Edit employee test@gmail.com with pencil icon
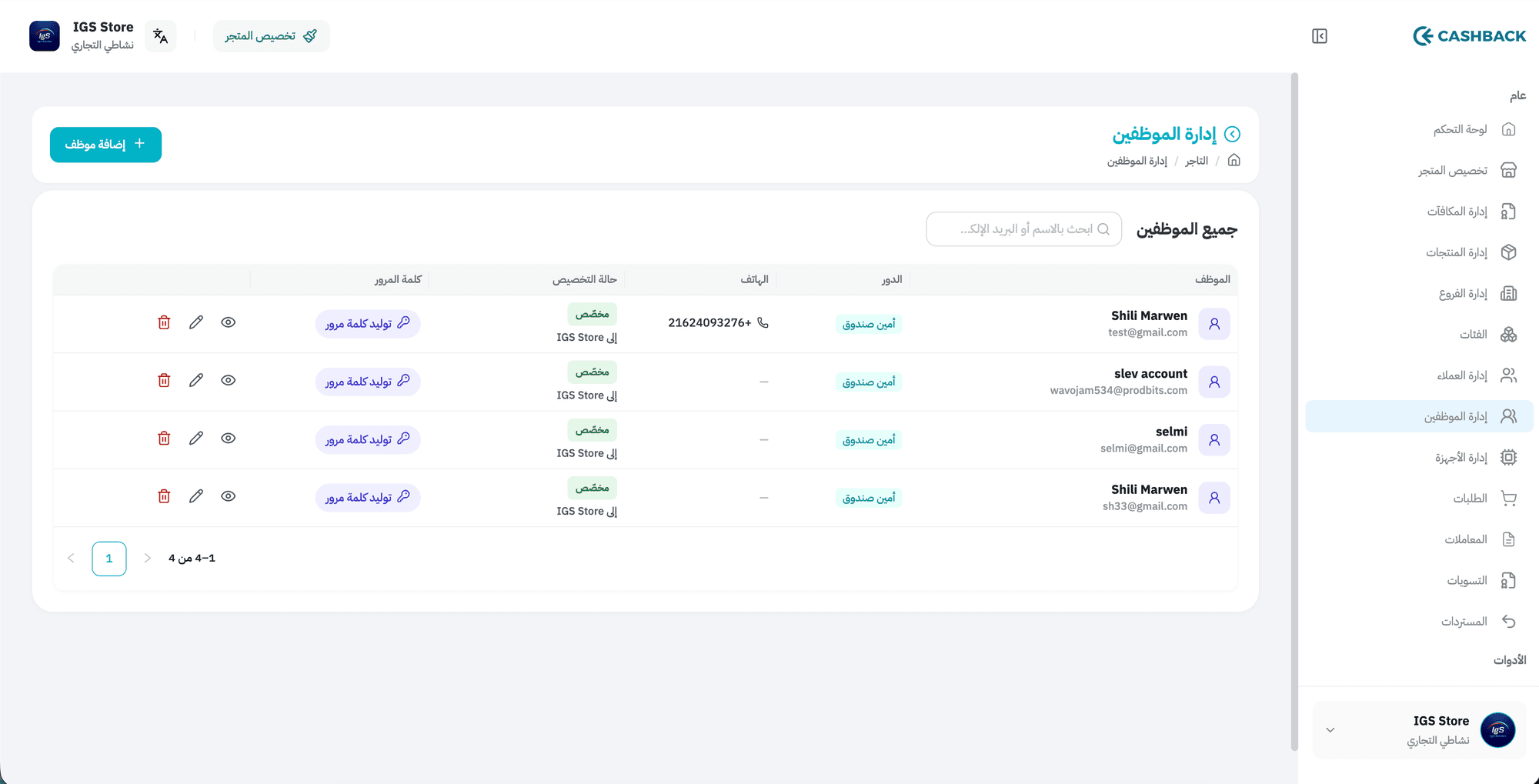This screenshot has height=784, width=1539. 196,322
